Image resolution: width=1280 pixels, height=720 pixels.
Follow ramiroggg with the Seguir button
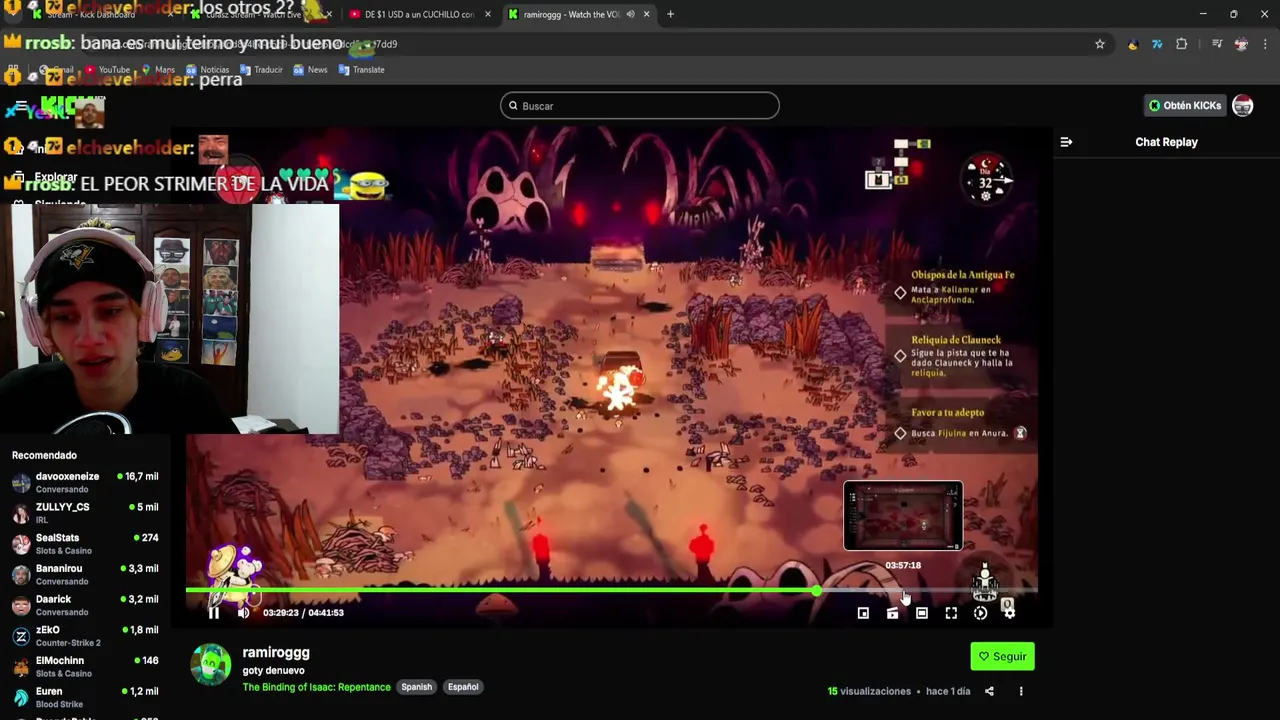coord(1002,656)
